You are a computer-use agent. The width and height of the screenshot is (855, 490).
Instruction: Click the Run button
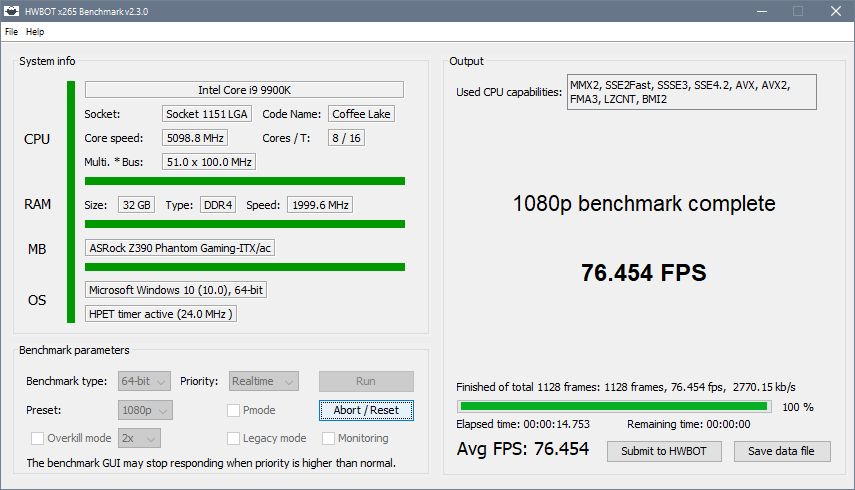(366, 382)
